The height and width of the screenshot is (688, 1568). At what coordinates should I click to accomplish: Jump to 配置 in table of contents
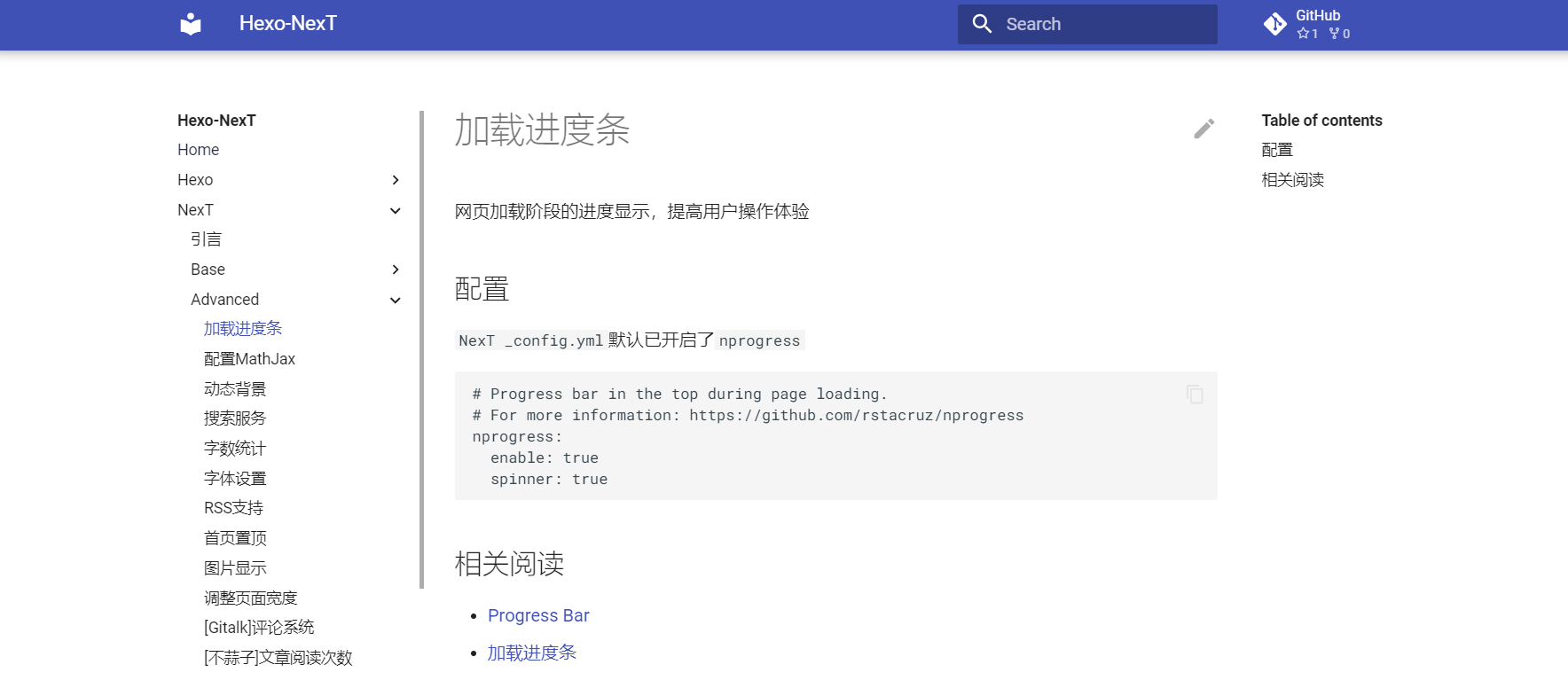1277,150
